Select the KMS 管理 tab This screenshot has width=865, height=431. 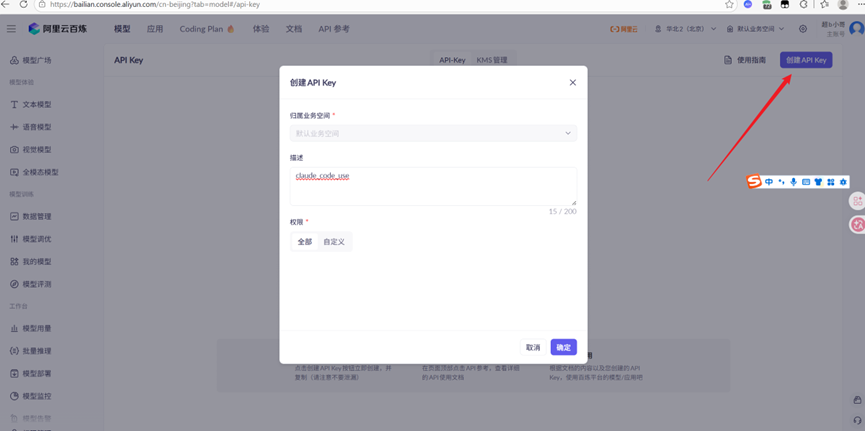coord(492,60)
